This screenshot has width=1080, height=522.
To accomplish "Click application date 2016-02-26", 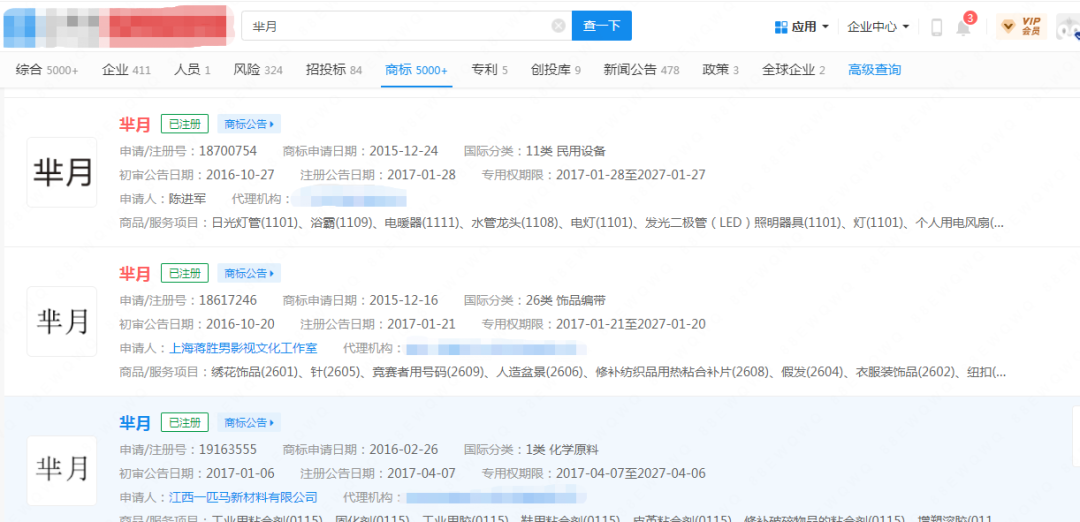I will [x=404, y=450].
